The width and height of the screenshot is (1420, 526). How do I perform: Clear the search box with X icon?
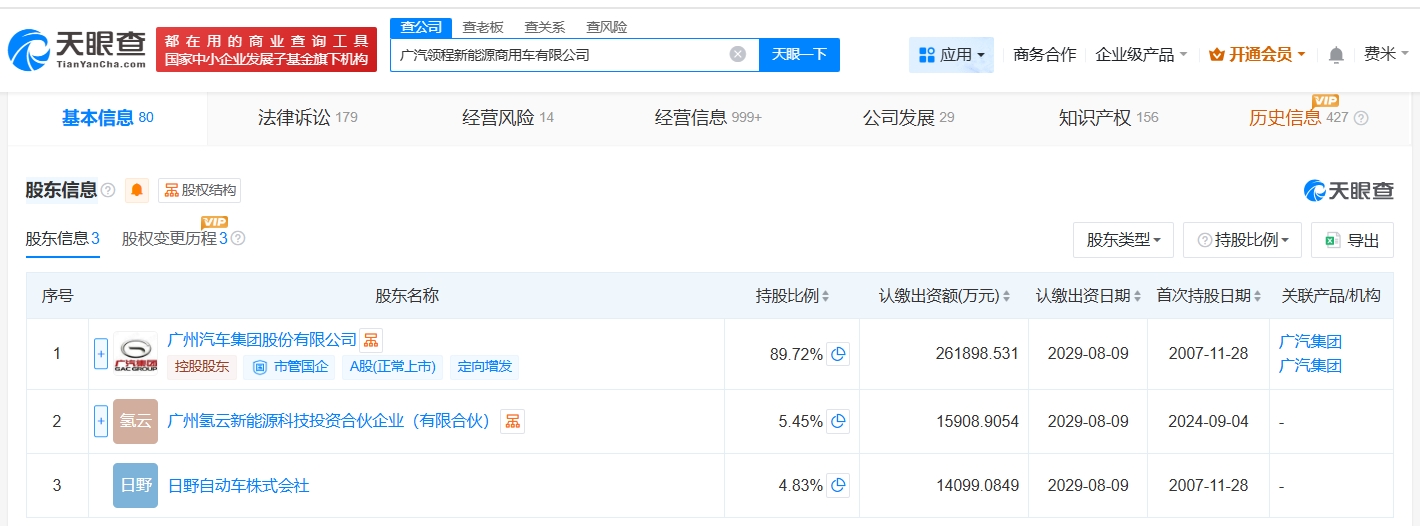tap(738, 55)
